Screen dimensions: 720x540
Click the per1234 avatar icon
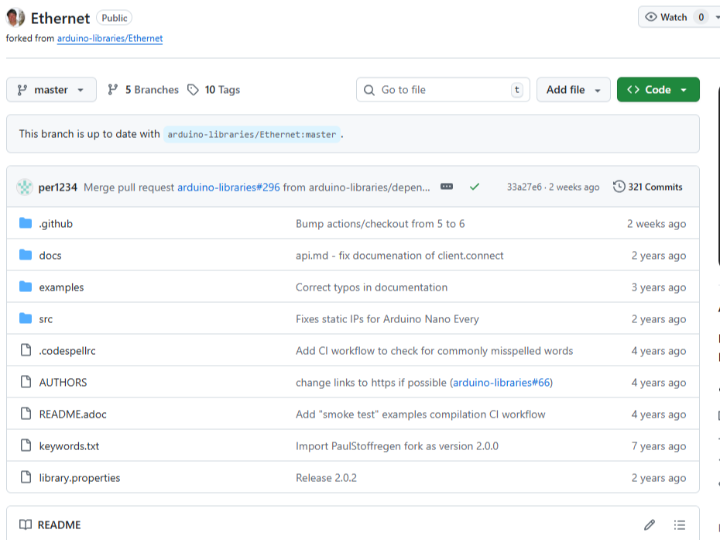coord(24,187)
